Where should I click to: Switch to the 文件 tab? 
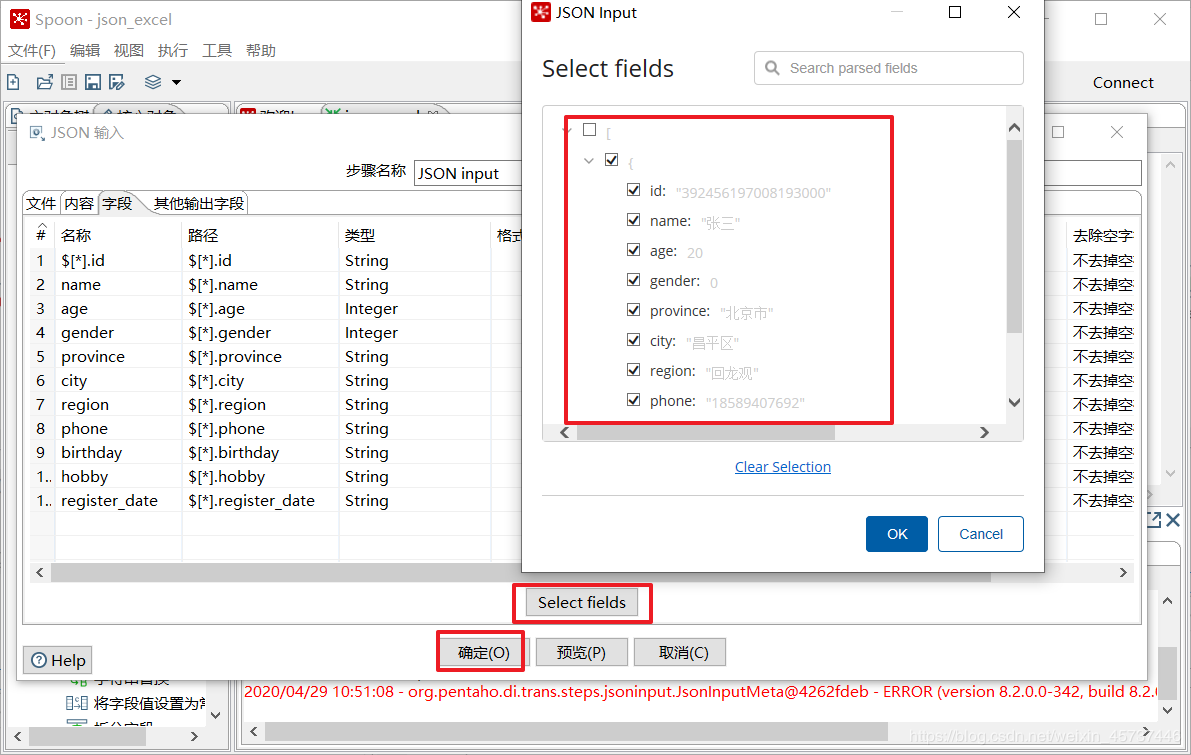click(41, 204)
